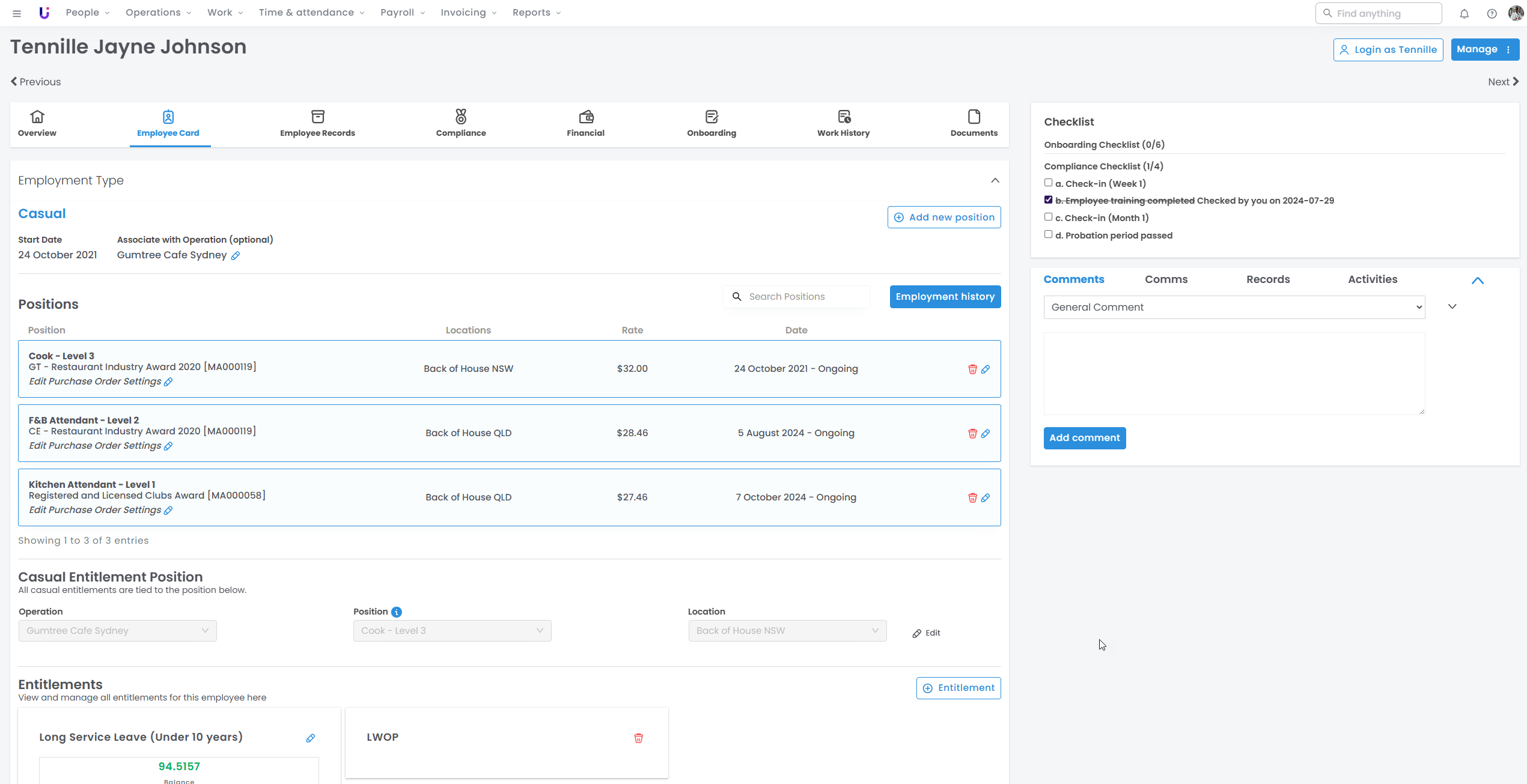Edit Long Service Leave entitlement pencil icon
This screenshot has height=784, width=1527.
(310, 738)
